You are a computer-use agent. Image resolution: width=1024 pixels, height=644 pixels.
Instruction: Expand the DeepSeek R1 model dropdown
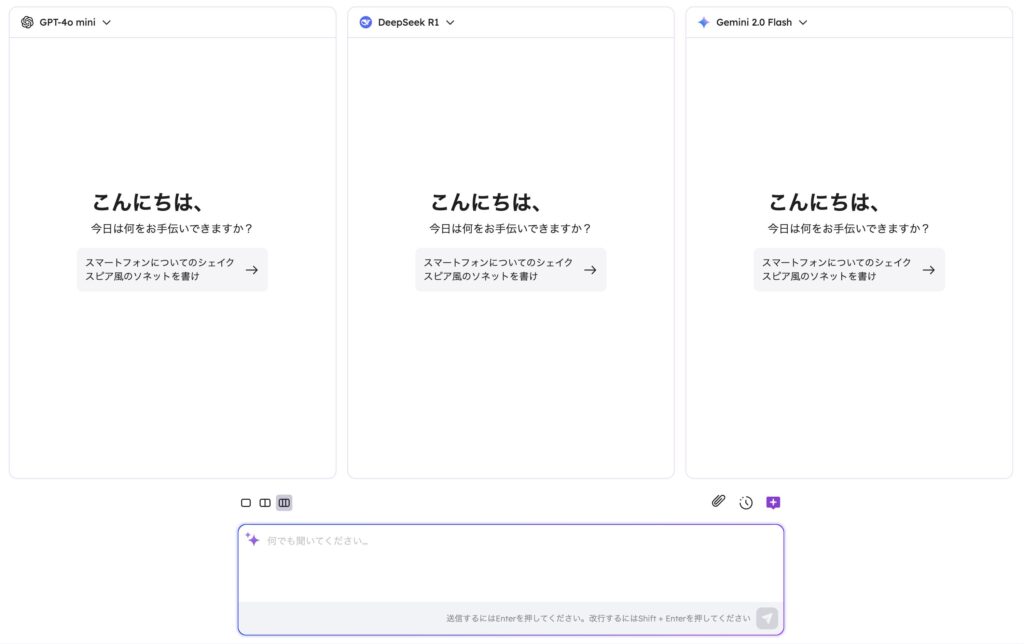click(x=450, y=23)
